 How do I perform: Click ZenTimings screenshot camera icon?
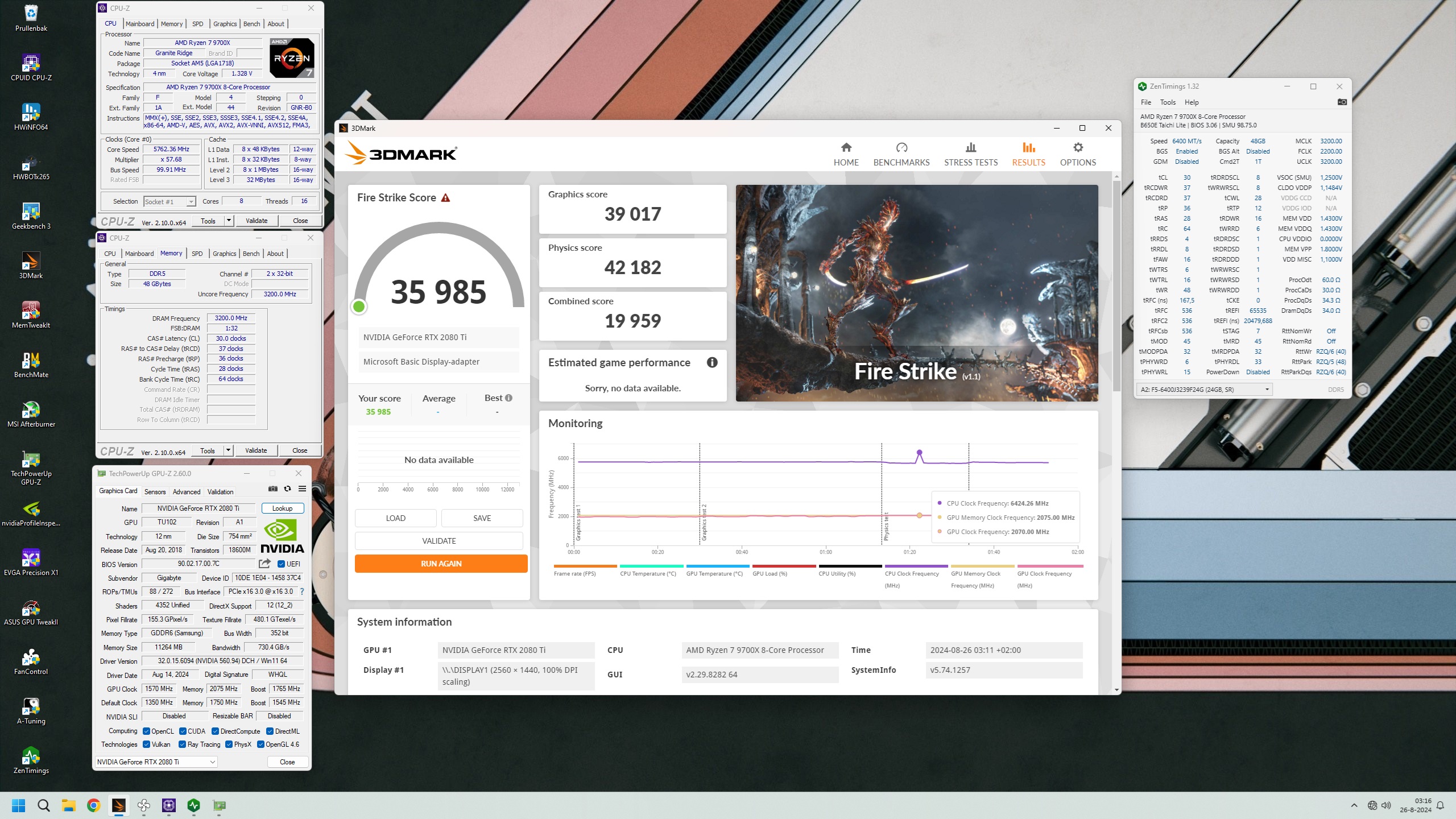1342,102
